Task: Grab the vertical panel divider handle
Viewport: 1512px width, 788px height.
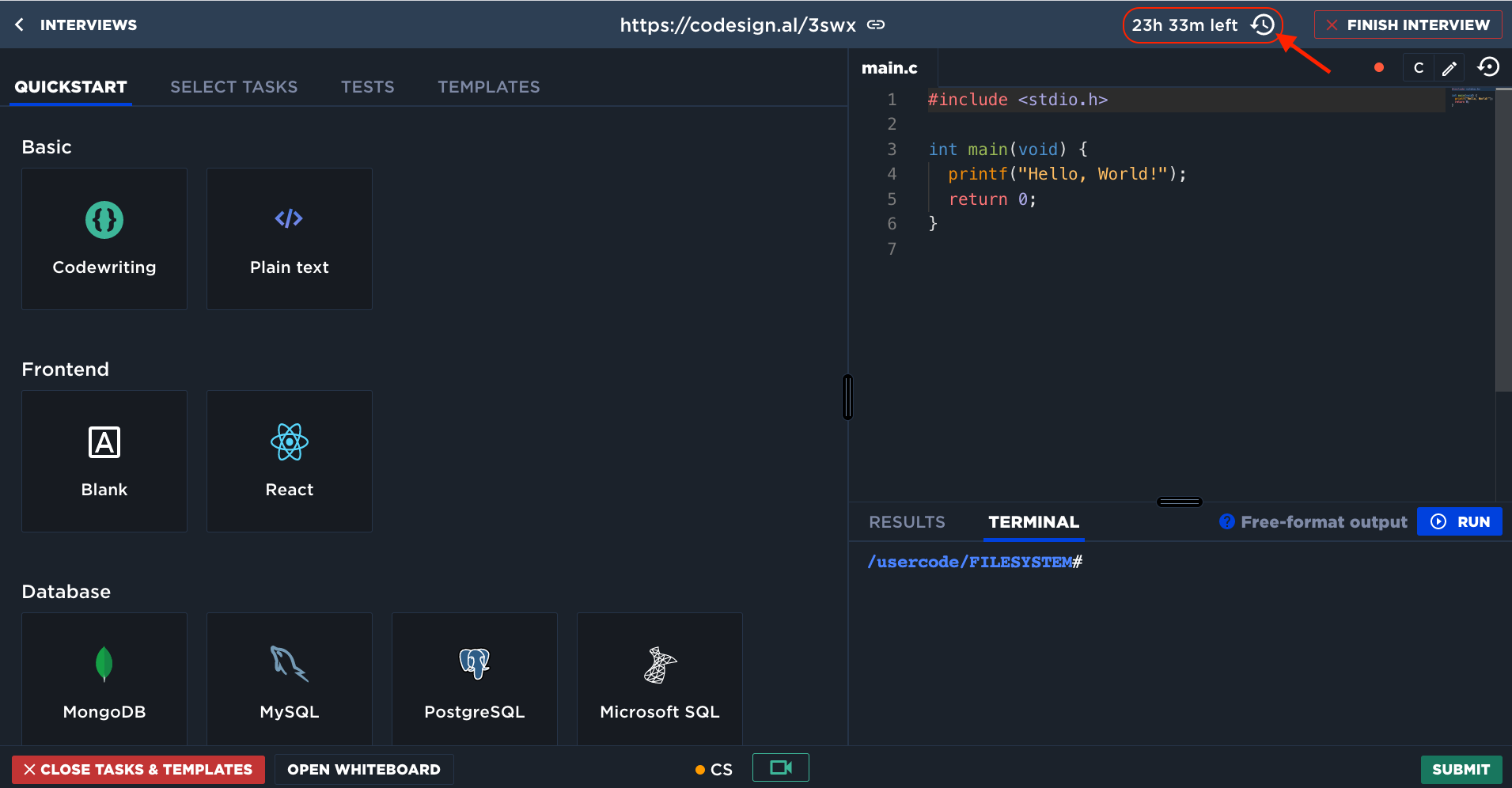Action: pos(847,397)
